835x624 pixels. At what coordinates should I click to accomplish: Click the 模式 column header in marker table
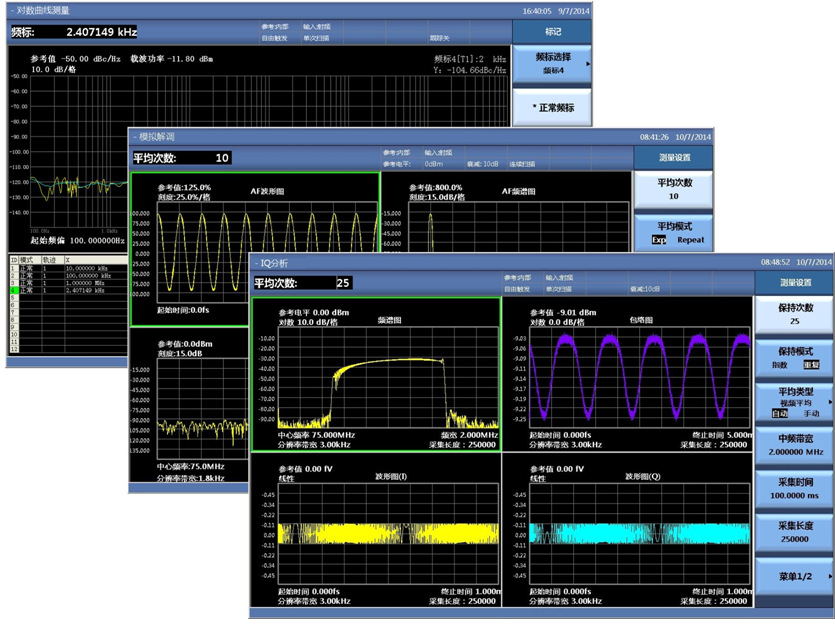tap(30, 260)
